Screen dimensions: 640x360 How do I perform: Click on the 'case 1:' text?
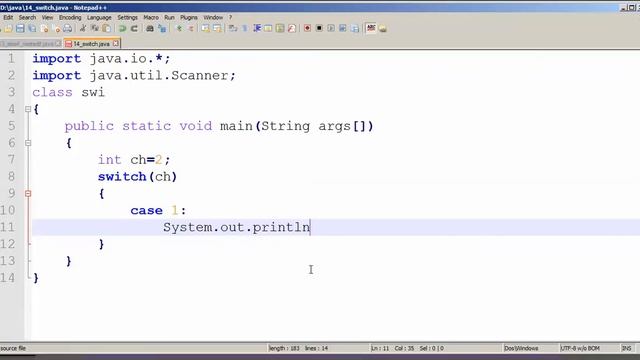pyautogui.click(x=158, y=210)
